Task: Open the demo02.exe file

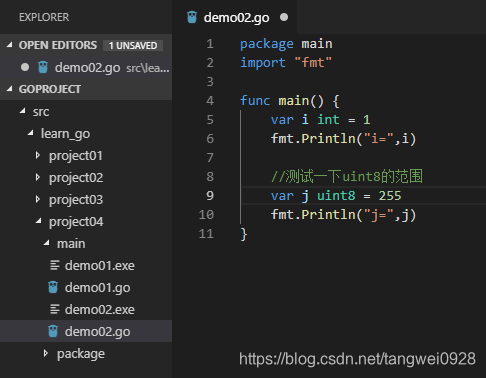Action: coord(100,310)
